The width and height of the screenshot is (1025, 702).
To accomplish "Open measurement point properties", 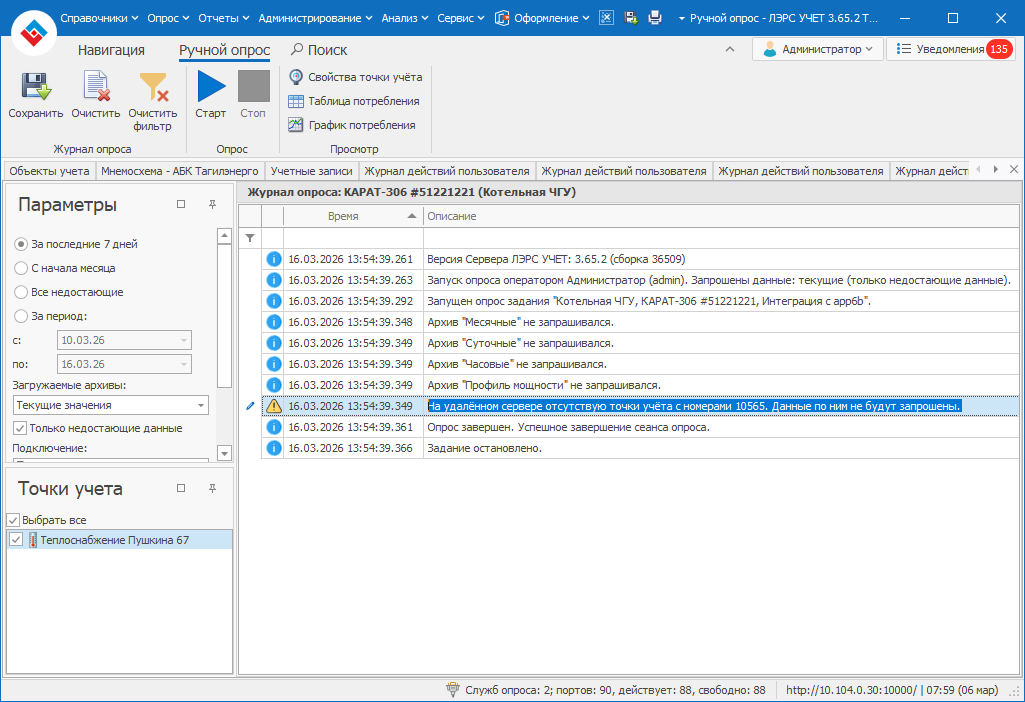I will 355,77.
